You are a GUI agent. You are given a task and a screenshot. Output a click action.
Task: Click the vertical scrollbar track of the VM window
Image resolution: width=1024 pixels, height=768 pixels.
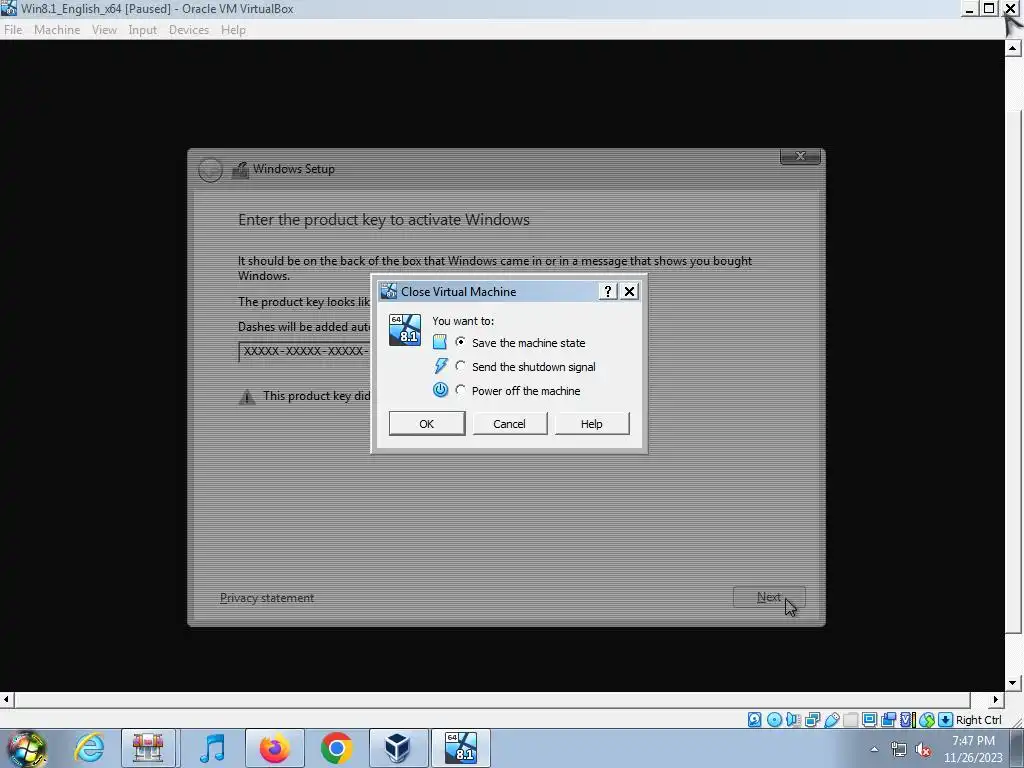click(x=1012, y=366)
